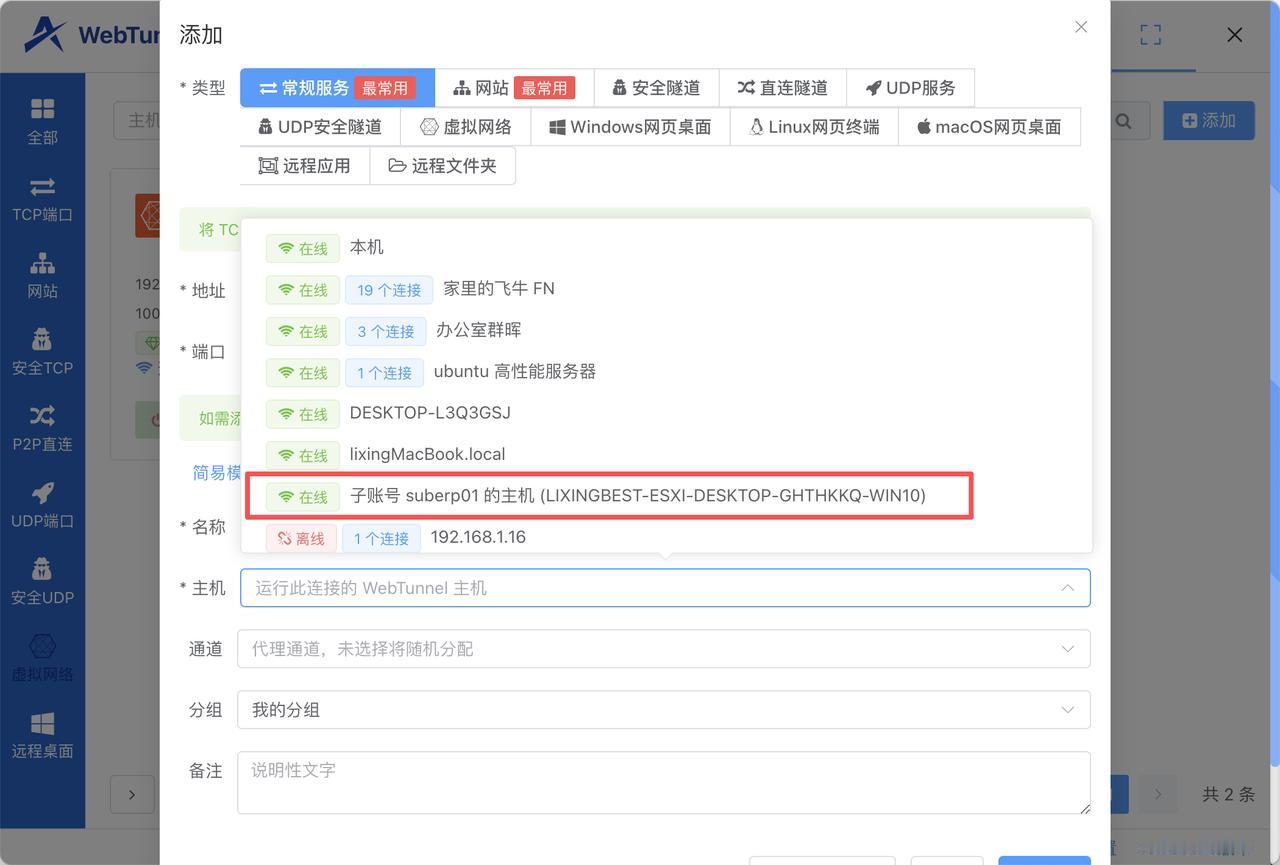Select 虚拟网络 in the left sidebar

[42, 658]
